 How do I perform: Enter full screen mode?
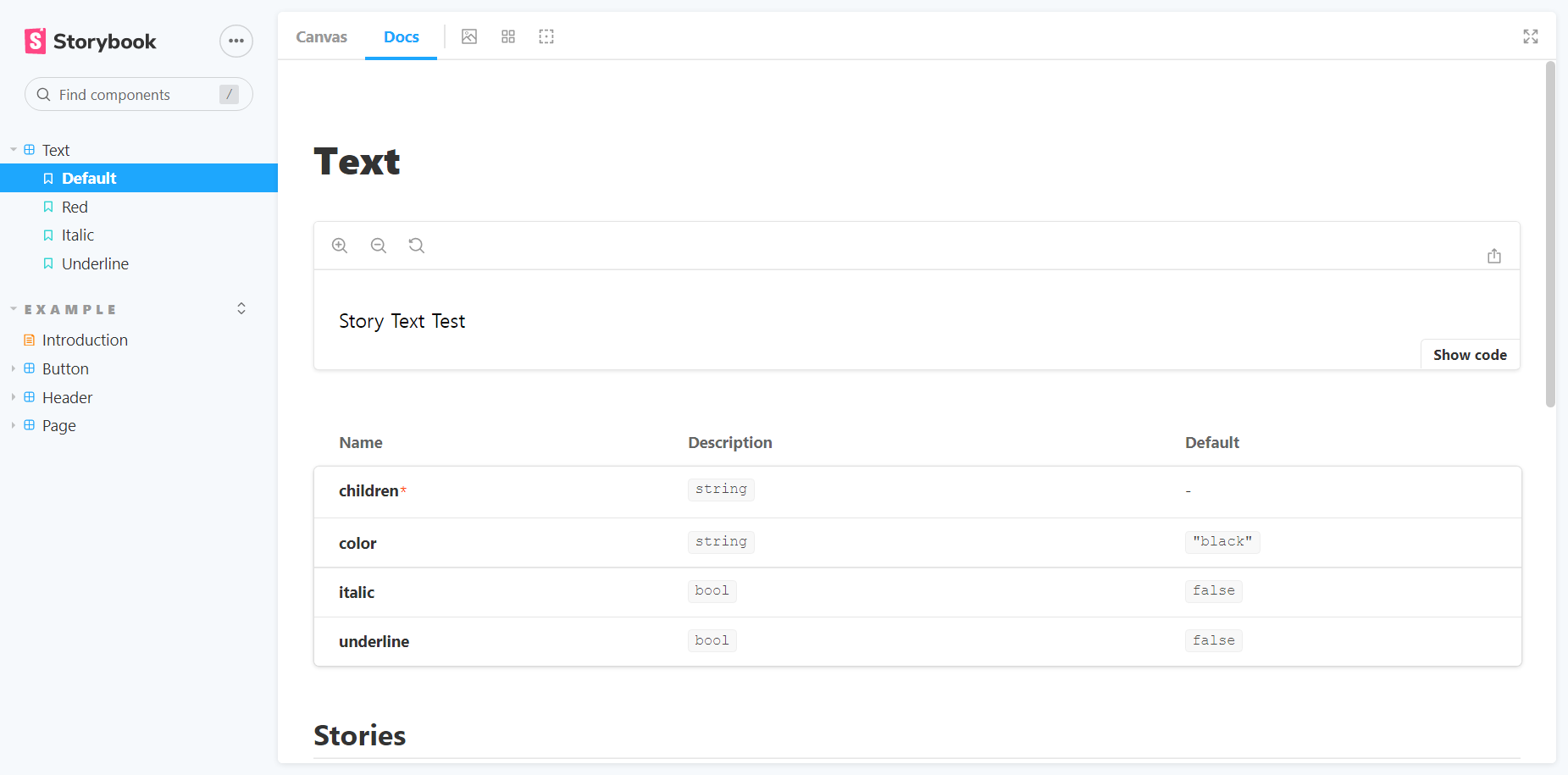point(1531,36)
